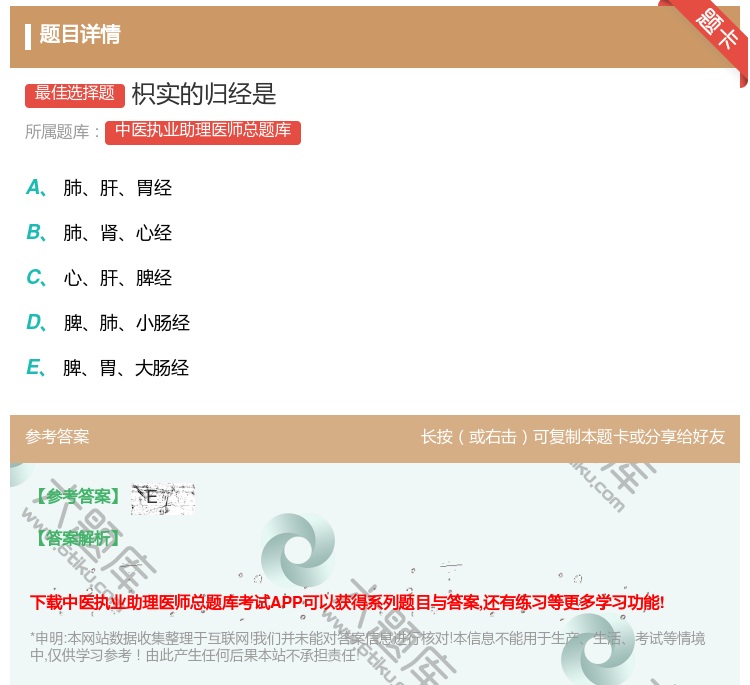Screen dimensions: 750x685
Task: Select option C 心、肝、脾经
Action: coord(117,278)
